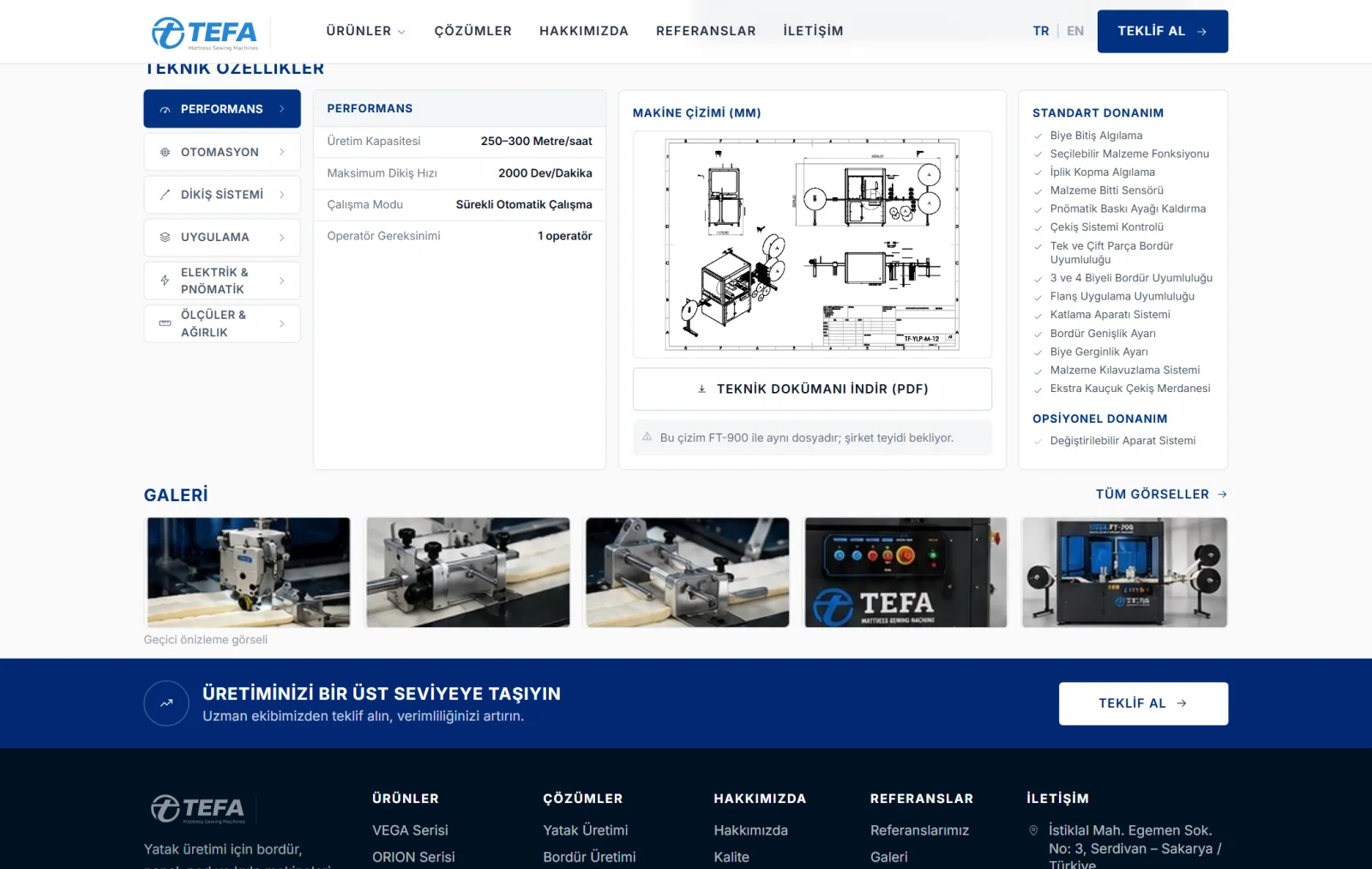Image resolution: width=1372 pixels, height=869 pixels.
Task: Click the 'Ekstra Kauçuk Çekiş Merdanesi' list item
Action: pyautogui.click(x=1130, y=389)
